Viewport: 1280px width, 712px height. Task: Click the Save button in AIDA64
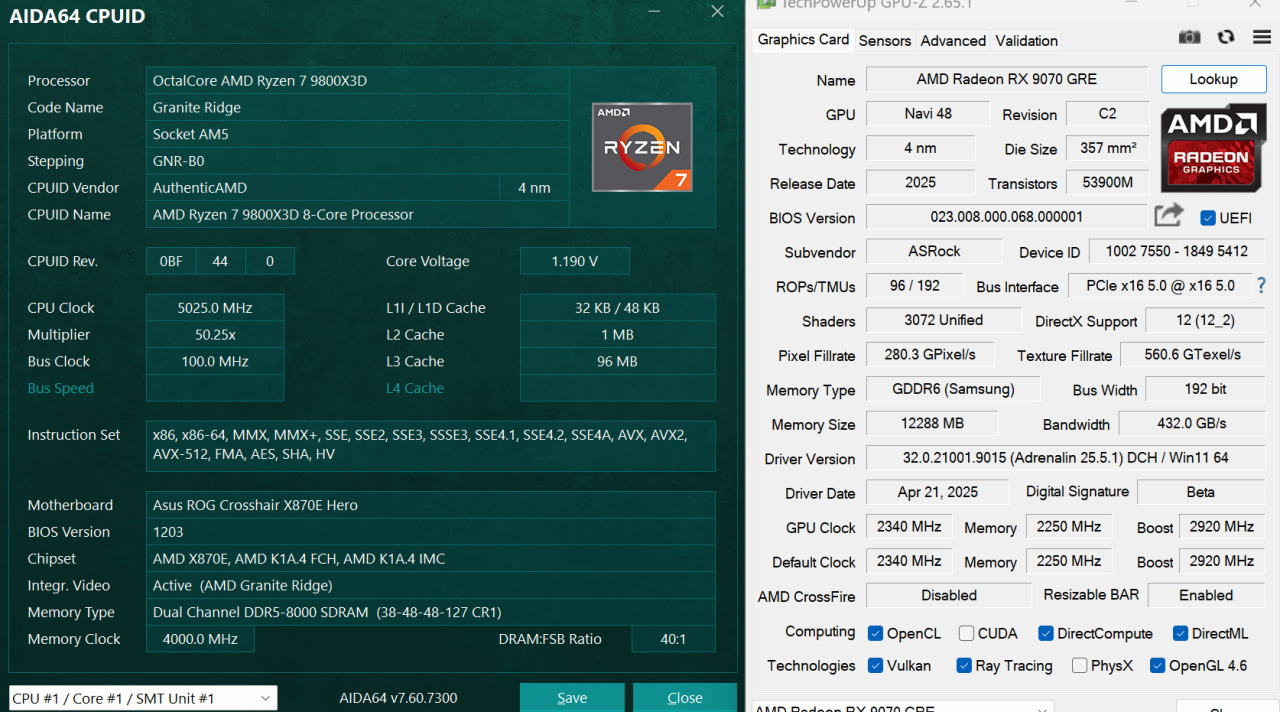pyautogui.click(x=572, y=697)
